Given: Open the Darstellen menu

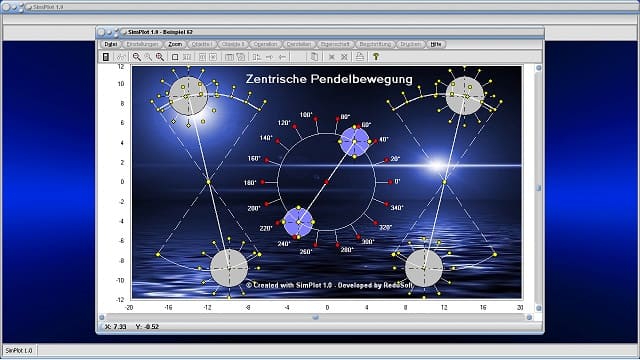Looking at the screenshot, I should click(x=299, y=44).
